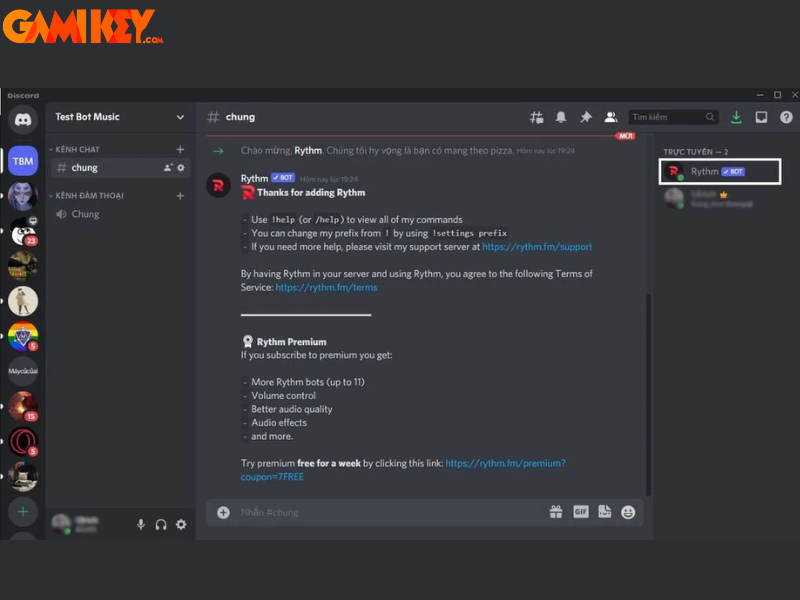Viewport: 800px width, 600px height.
Task: Click the "Thanks for adding Rythm" heading
Action: pyautogui.click(x=311, y=192)
